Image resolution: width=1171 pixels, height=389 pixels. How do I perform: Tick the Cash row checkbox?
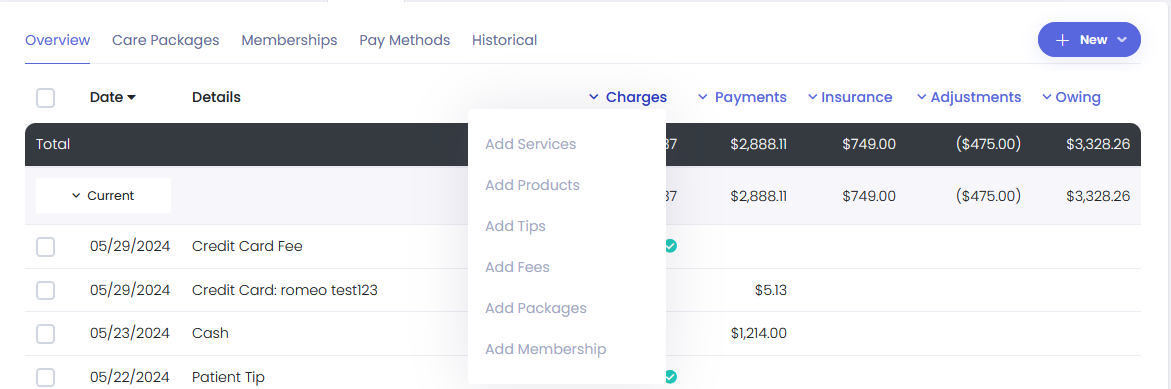46,333
